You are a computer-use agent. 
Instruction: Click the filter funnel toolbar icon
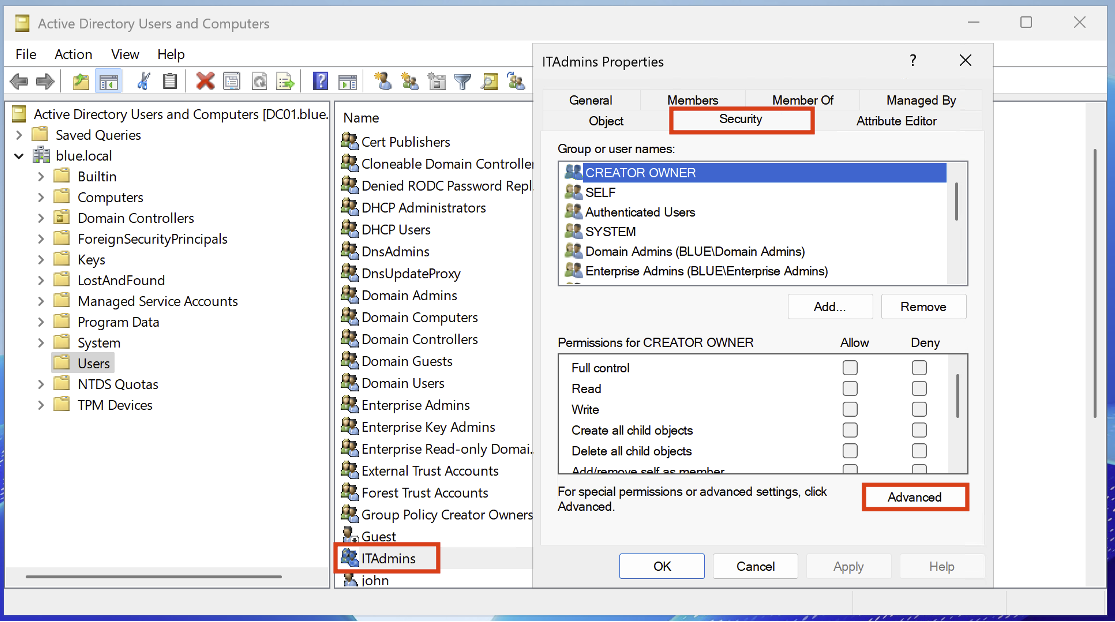[462, 82]
